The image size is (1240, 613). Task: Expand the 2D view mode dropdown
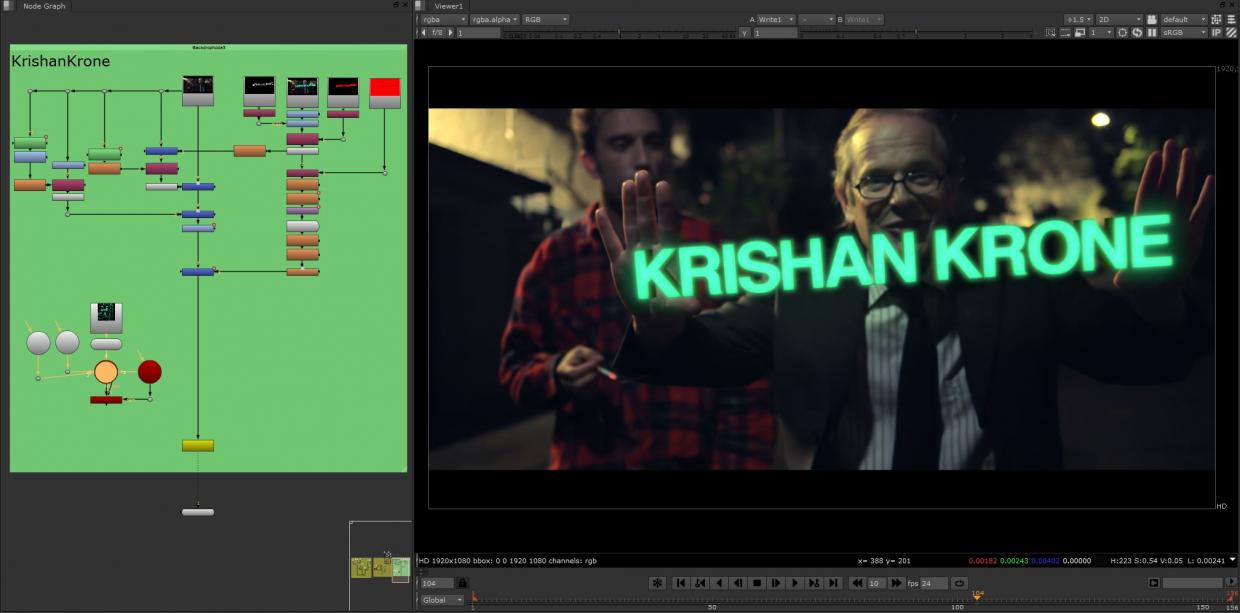point(1121,19)
